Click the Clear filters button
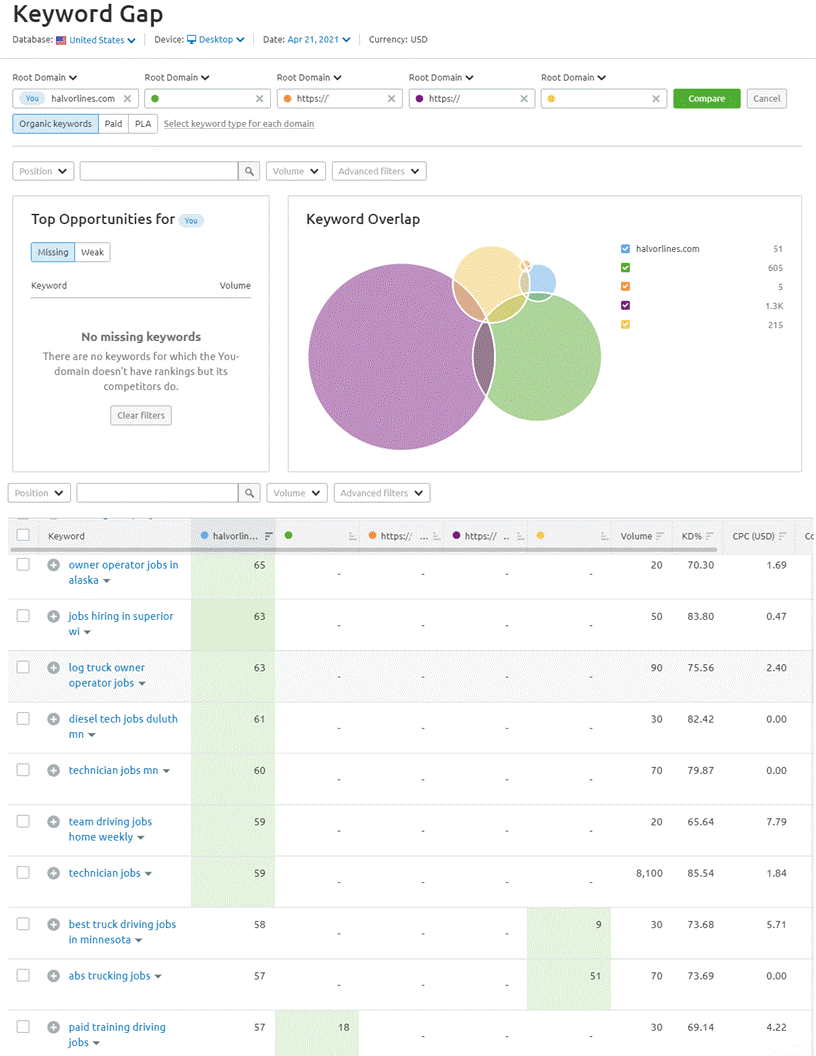Screen dimensions: 816x1056 141,415
